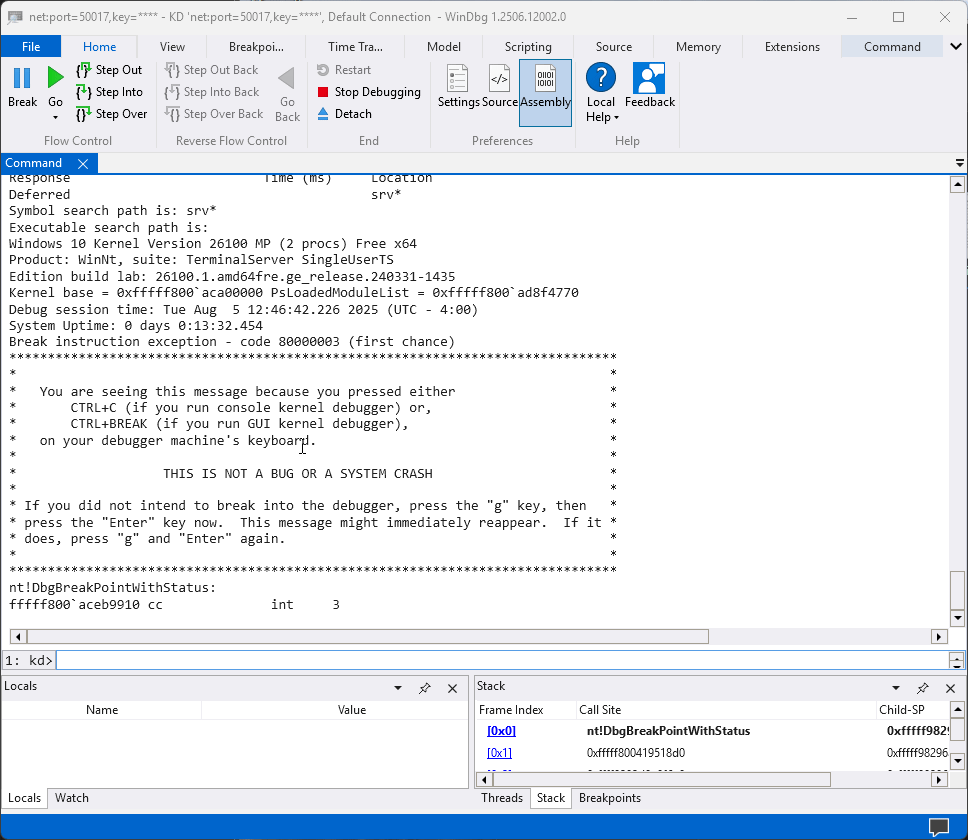Open the document tab list dropdown

pyautogui.click(x=959, y=164)
